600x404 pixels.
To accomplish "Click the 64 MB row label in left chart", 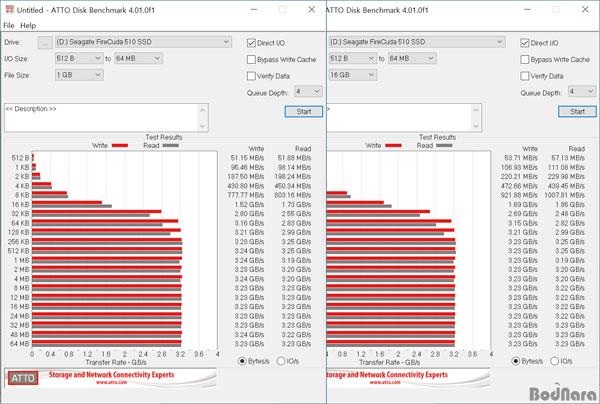I will pos(20,344).
